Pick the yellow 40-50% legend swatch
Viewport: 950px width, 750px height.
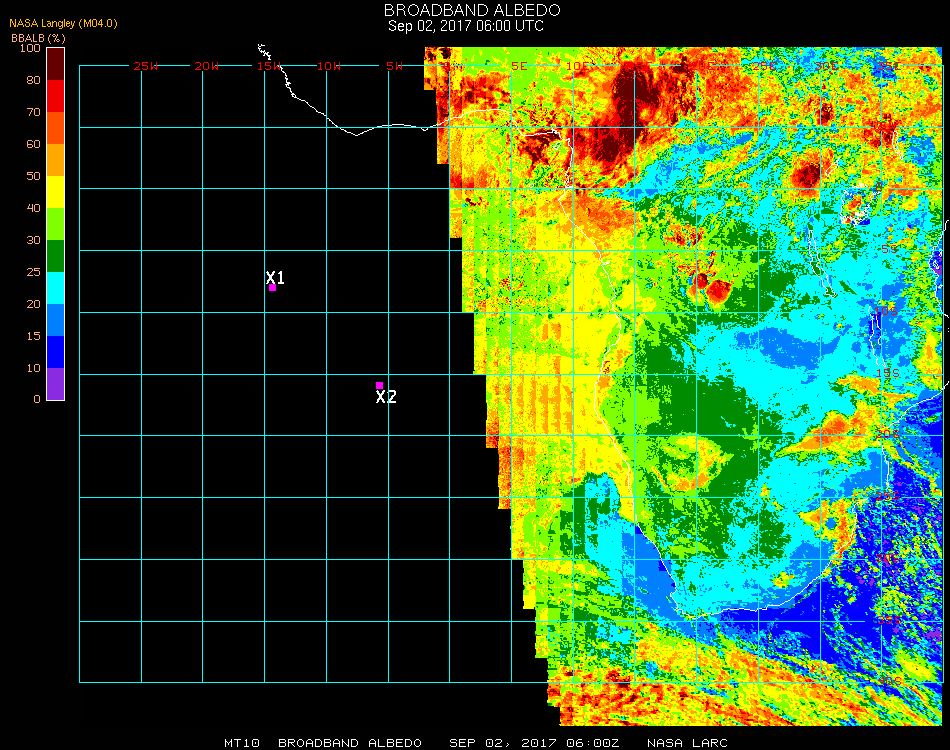tap(56, 192)
